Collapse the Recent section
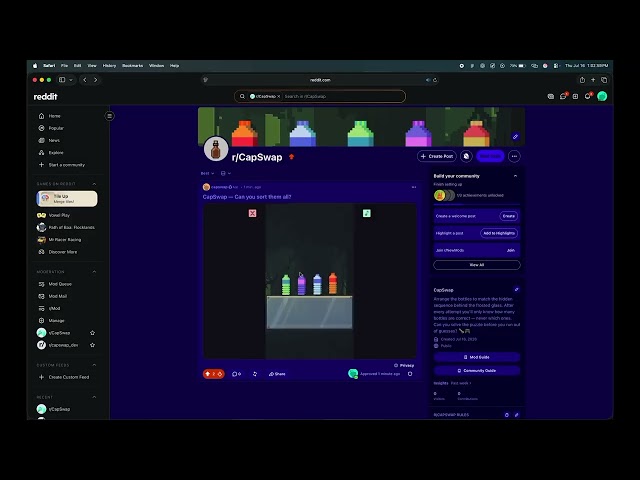This screenshot has height=480, width=640. (94, 397)
